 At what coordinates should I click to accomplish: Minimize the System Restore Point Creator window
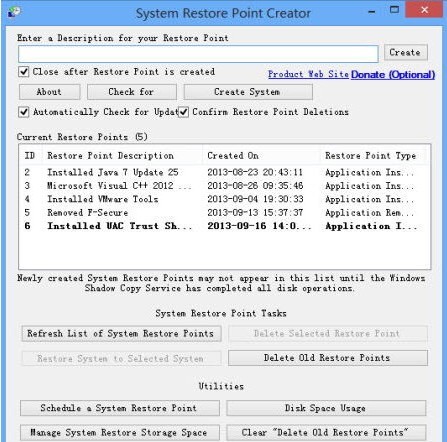[372, 12]
